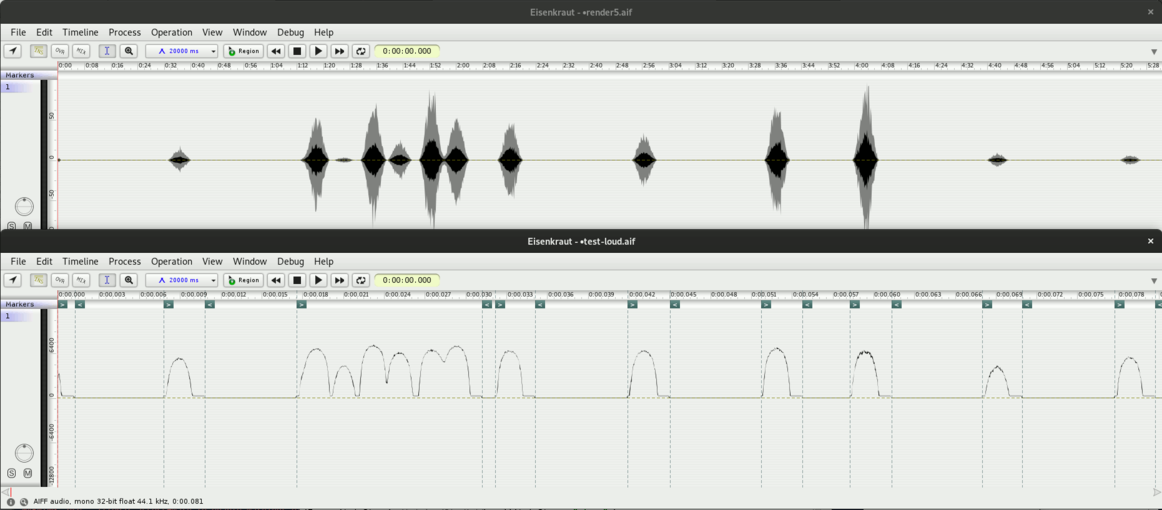Viewport: 1162px width, 510px height.
Task: Toggle loop playback in the test-loud.aif window
Action: coord(360,280)
